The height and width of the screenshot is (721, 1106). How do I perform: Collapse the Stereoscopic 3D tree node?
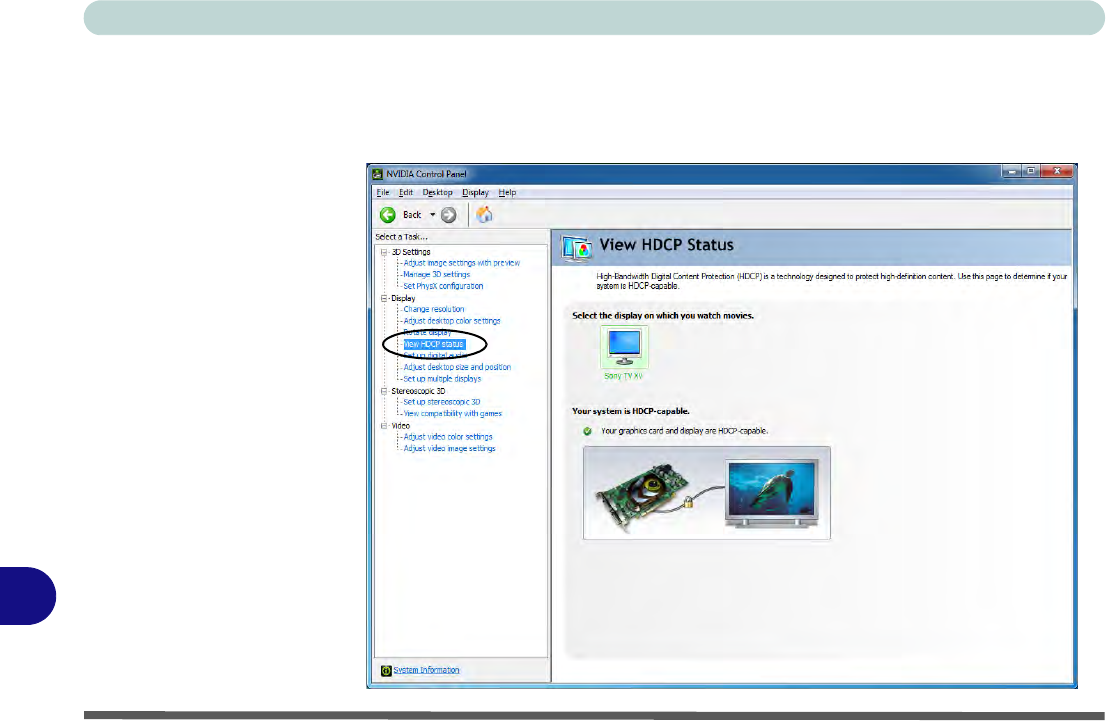[x=382, y=391]
